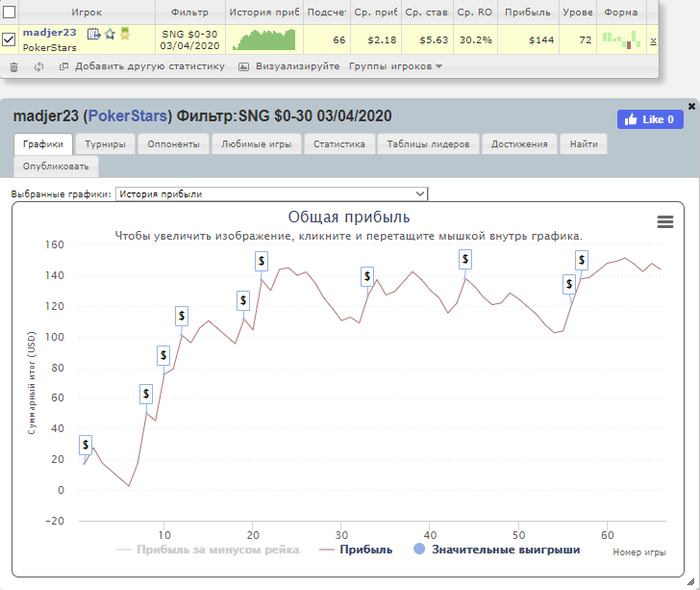
Task: Open the Любимые игры tab
Action: 257,144
